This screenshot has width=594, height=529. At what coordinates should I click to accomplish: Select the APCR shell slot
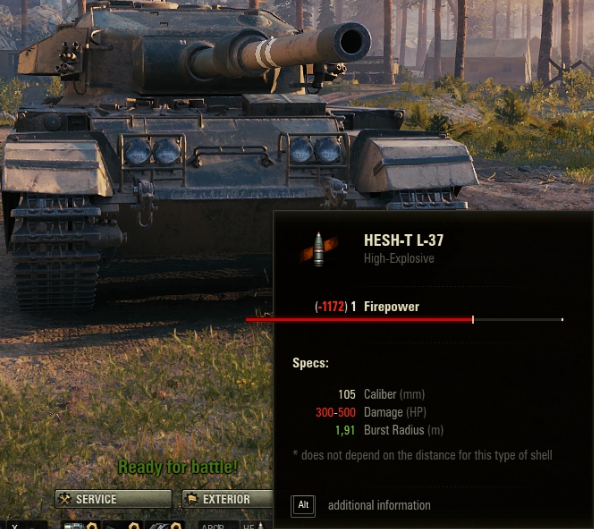click(218, 526)
